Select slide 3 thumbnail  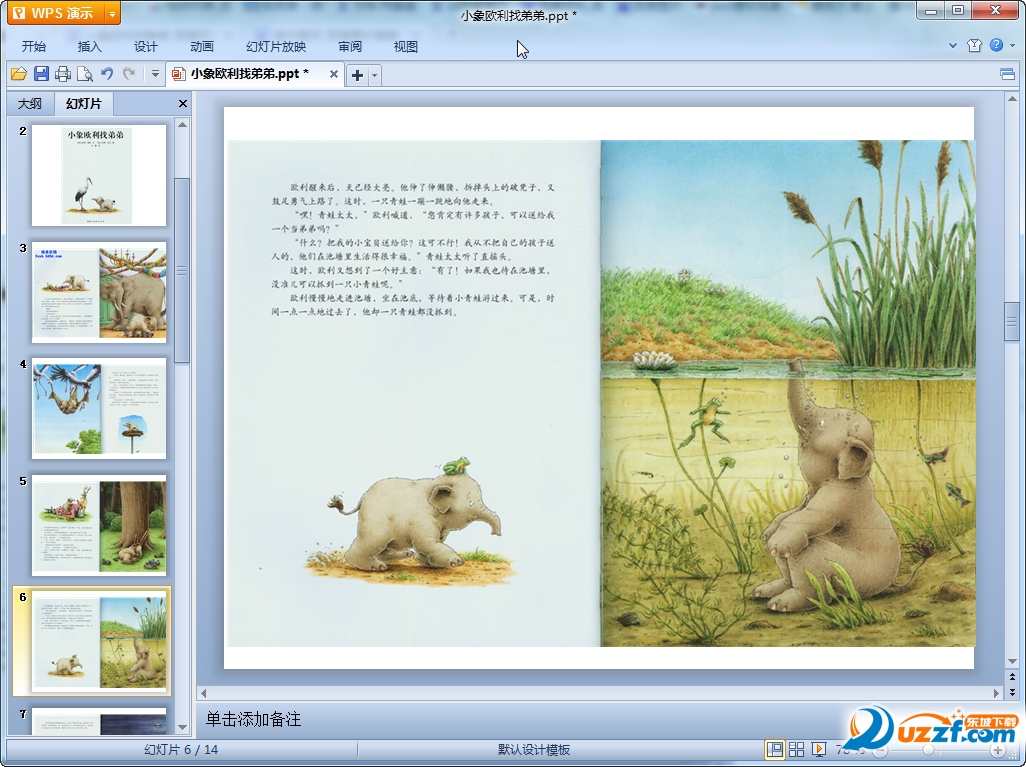coord(99,293)
